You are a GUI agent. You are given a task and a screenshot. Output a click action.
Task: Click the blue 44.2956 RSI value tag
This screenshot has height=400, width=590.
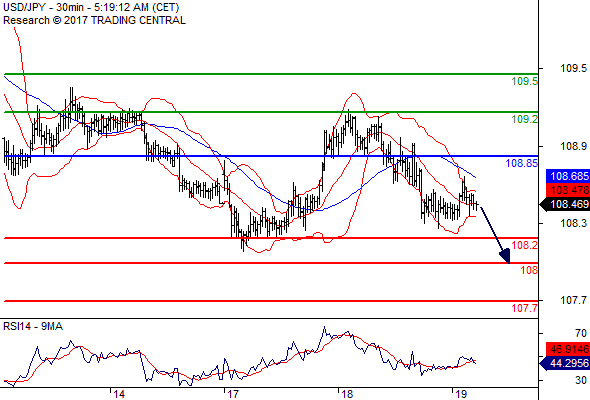(565, 363)
